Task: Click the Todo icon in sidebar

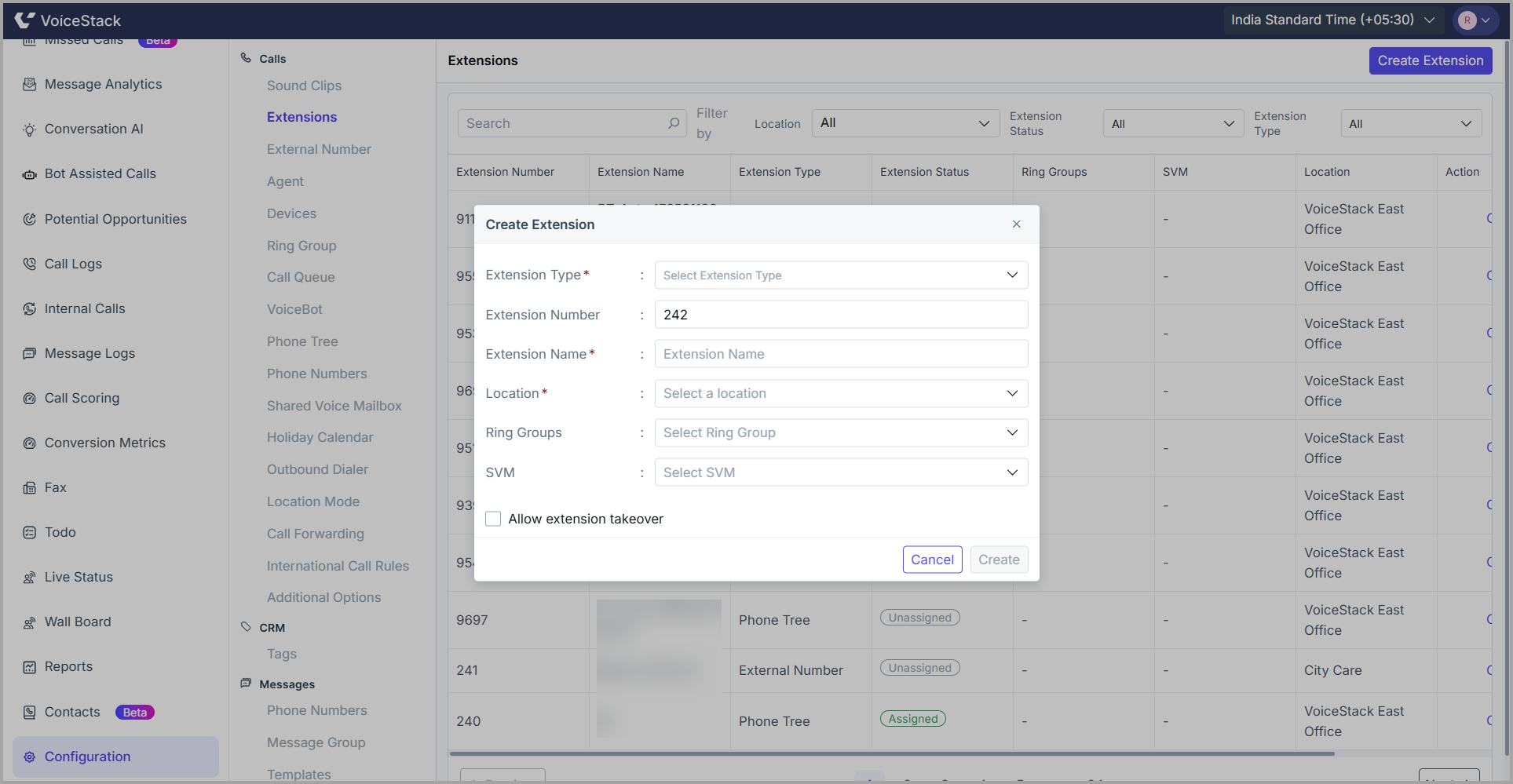Action: click(x=30, y=532)
